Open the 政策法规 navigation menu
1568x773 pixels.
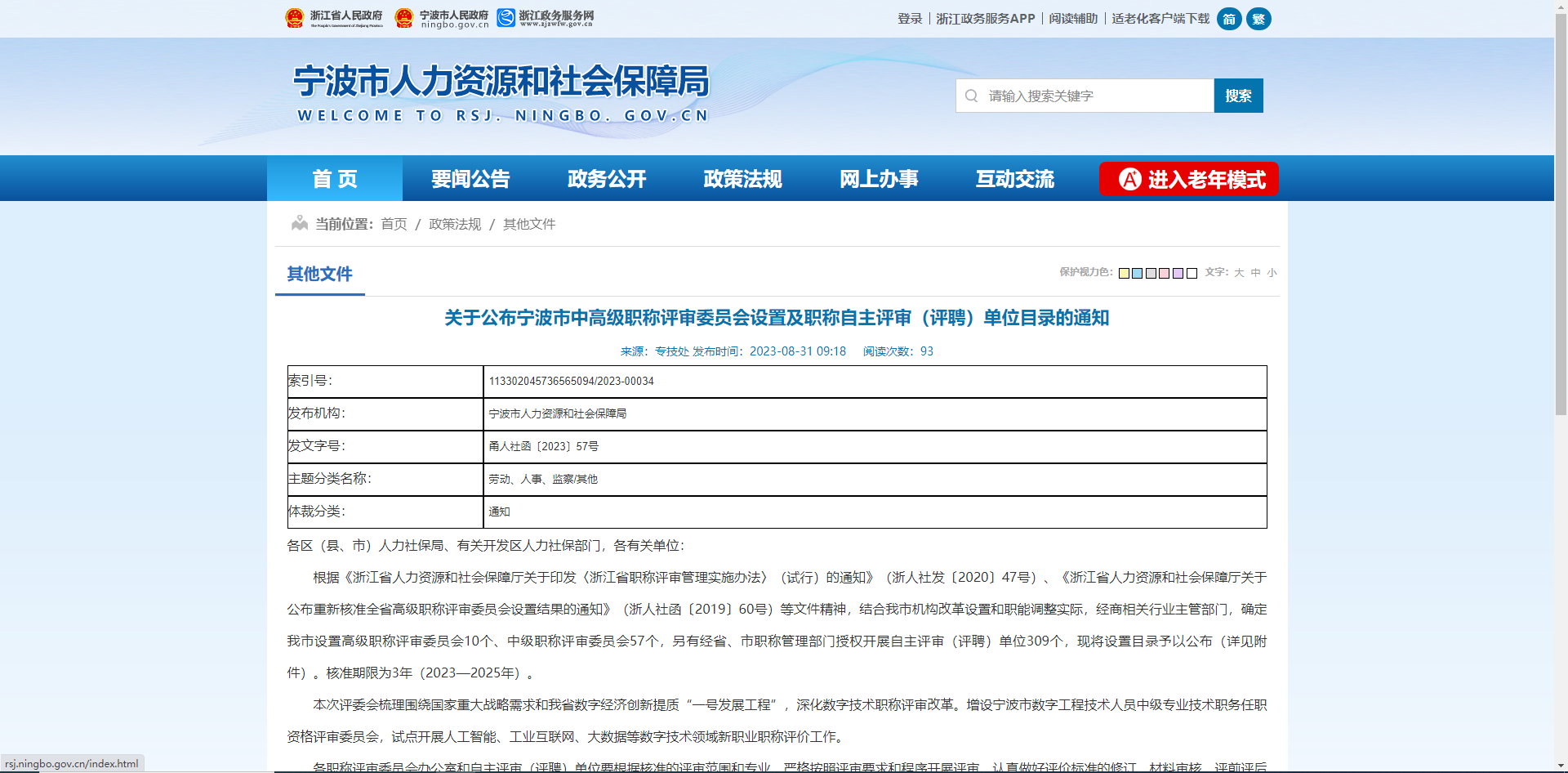pos(742,179)
